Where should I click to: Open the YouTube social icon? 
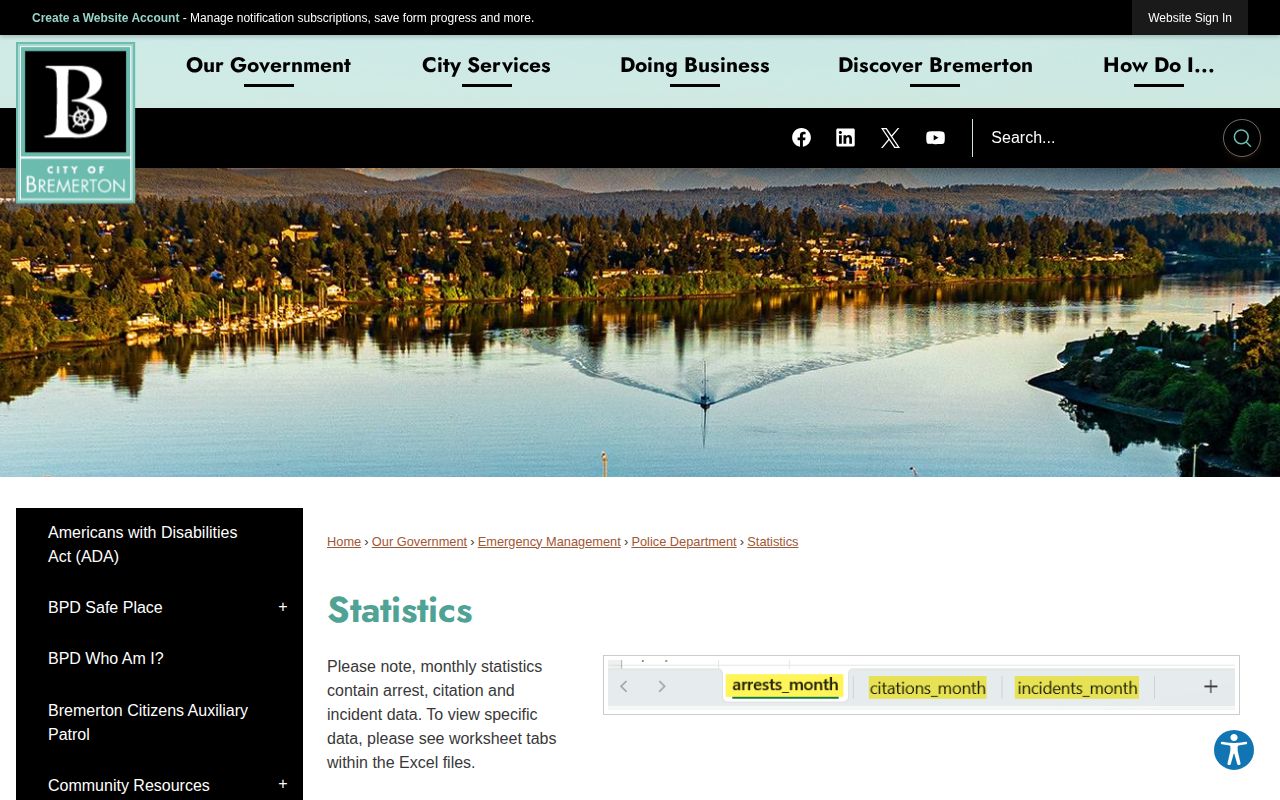[x=935, y=138]
